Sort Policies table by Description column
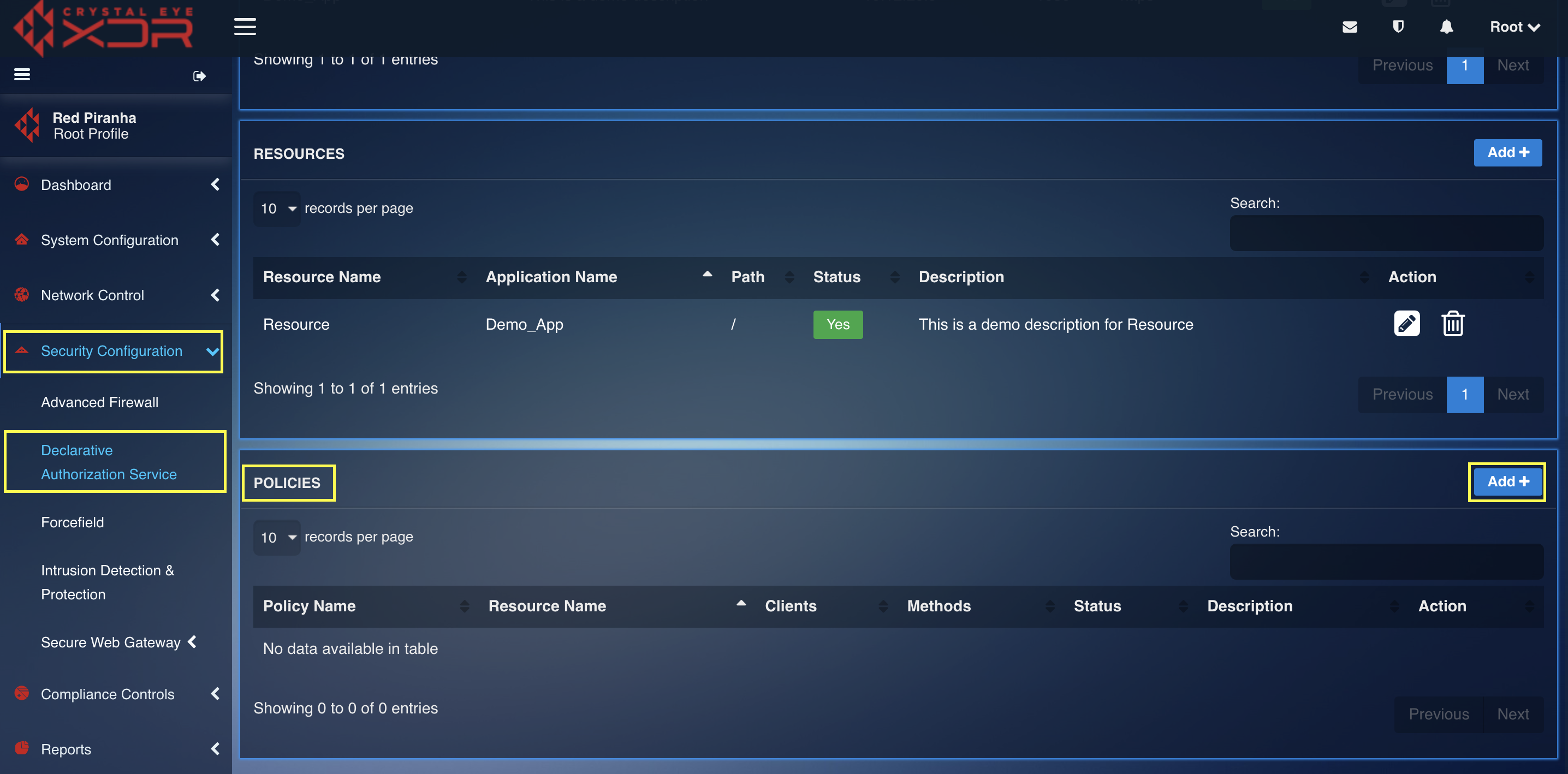The height and width of the screenshot is (774, 1568). point(1303,606)
